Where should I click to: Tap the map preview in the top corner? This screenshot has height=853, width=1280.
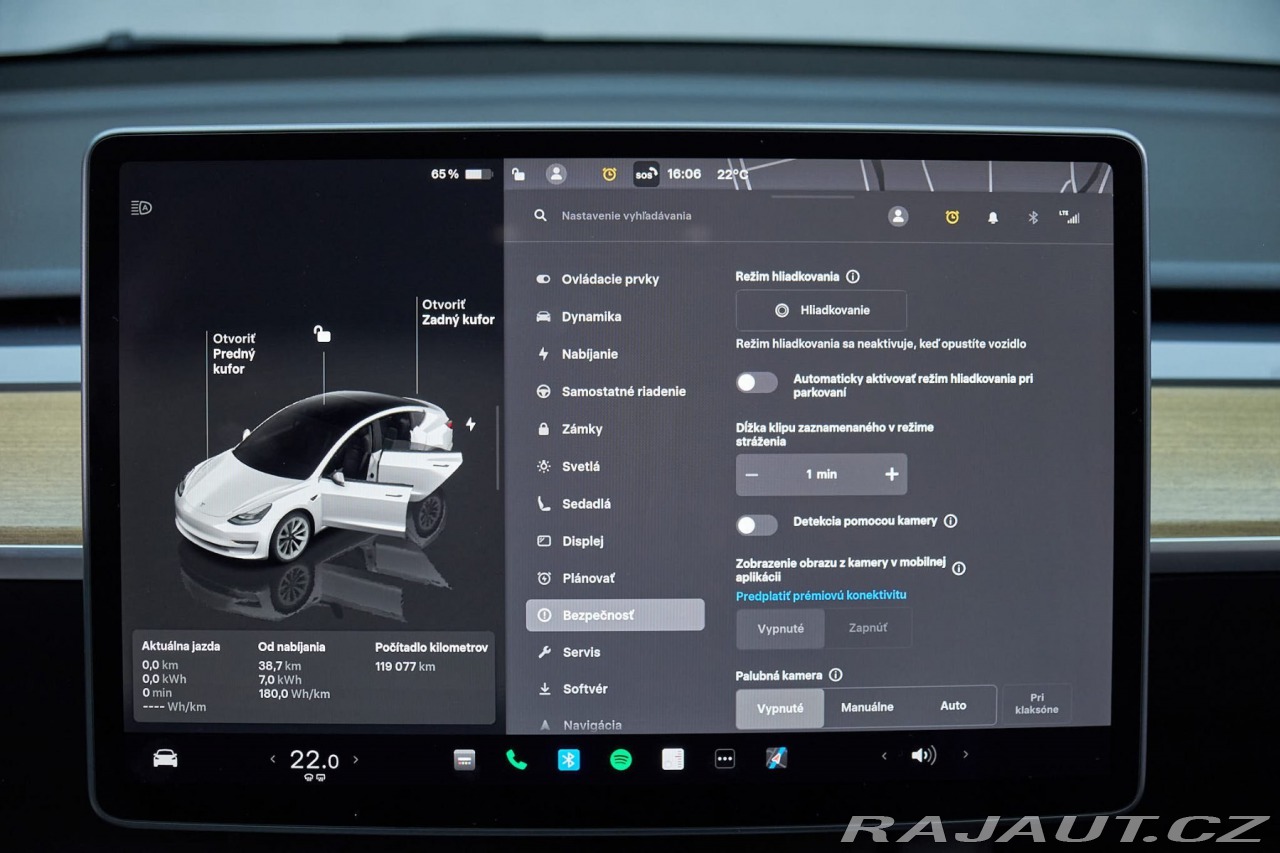point(918,175)
